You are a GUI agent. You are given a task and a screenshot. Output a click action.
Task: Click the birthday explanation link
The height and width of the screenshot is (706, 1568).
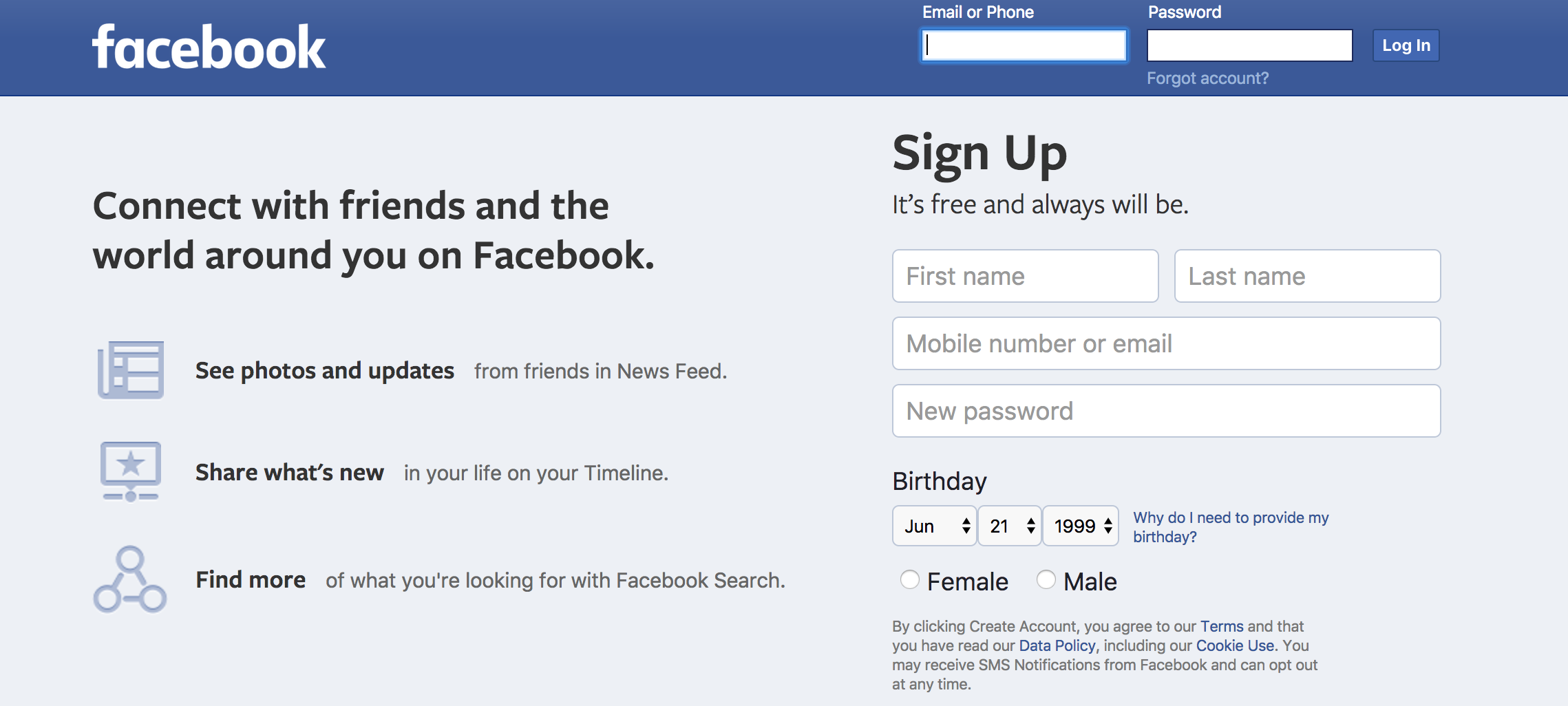[1230, 527]
